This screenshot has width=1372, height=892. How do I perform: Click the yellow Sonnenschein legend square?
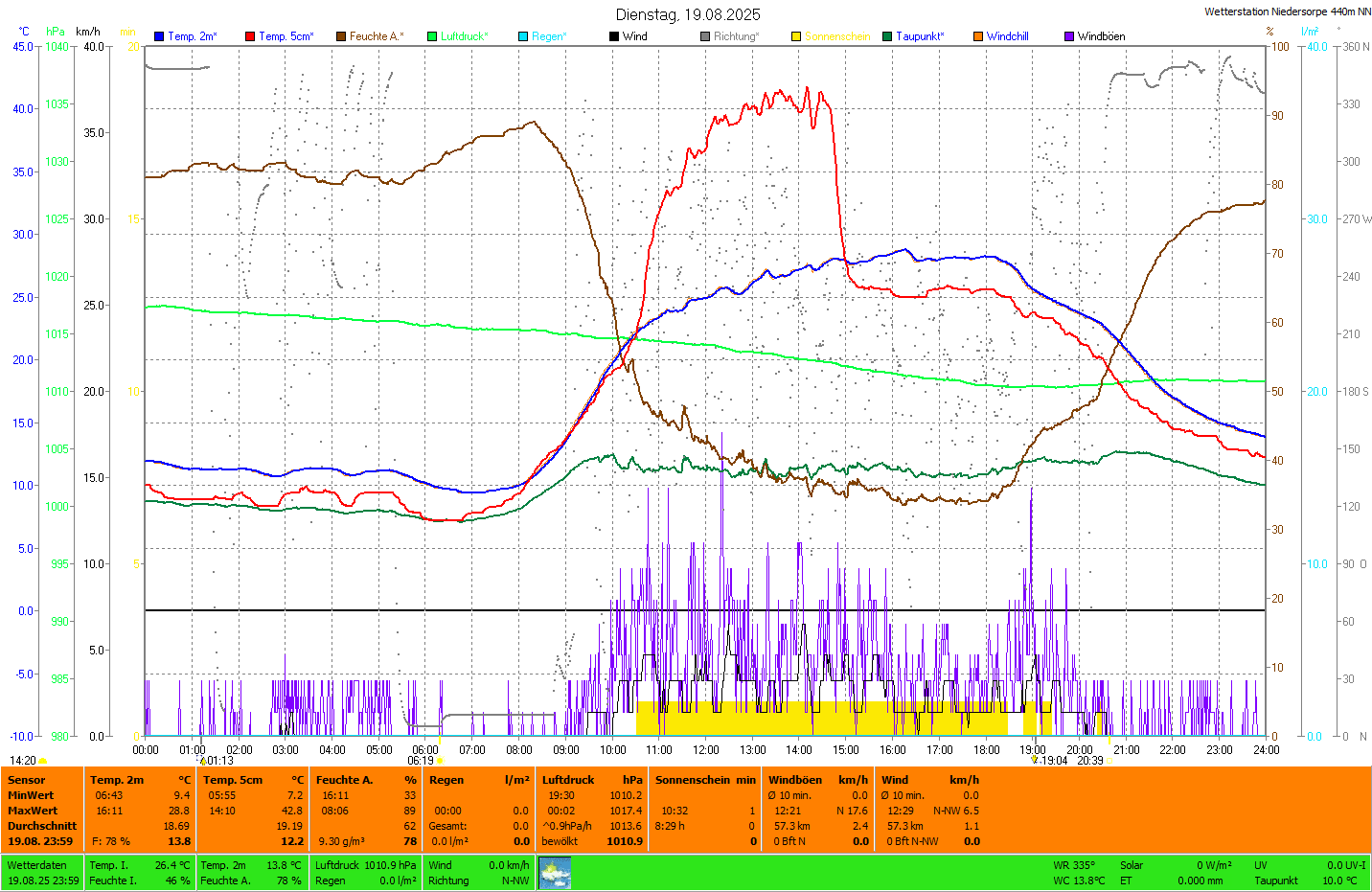[x=796, y=36]
